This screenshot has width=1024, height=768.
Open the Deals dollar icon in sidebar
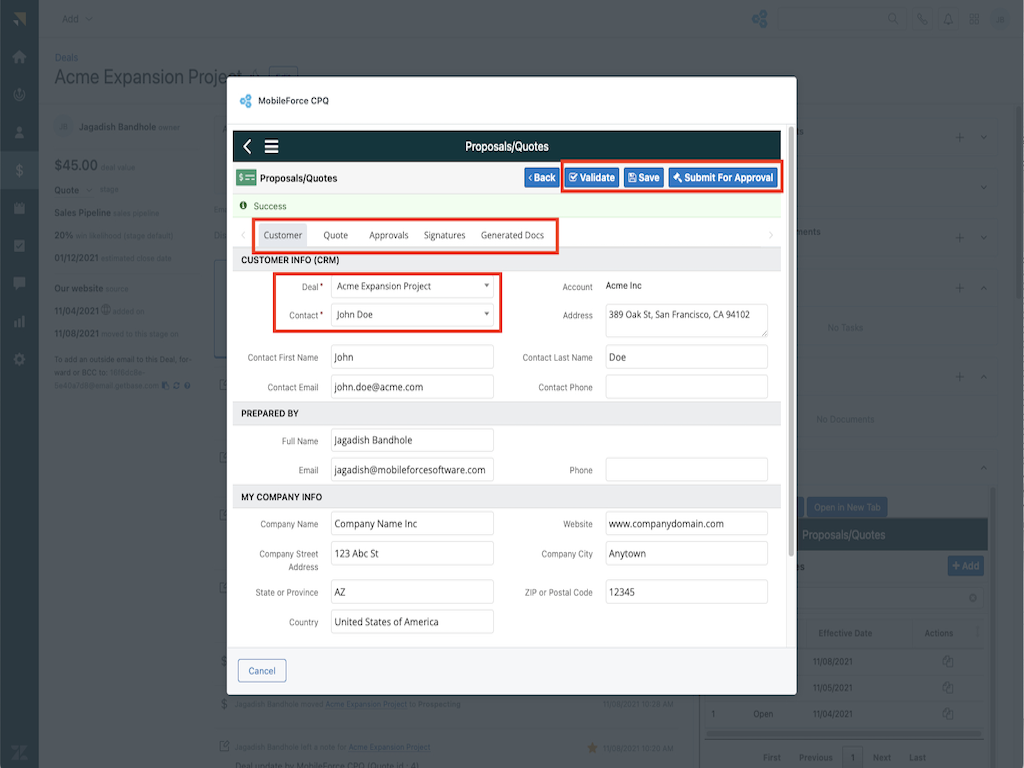[19, 170]
